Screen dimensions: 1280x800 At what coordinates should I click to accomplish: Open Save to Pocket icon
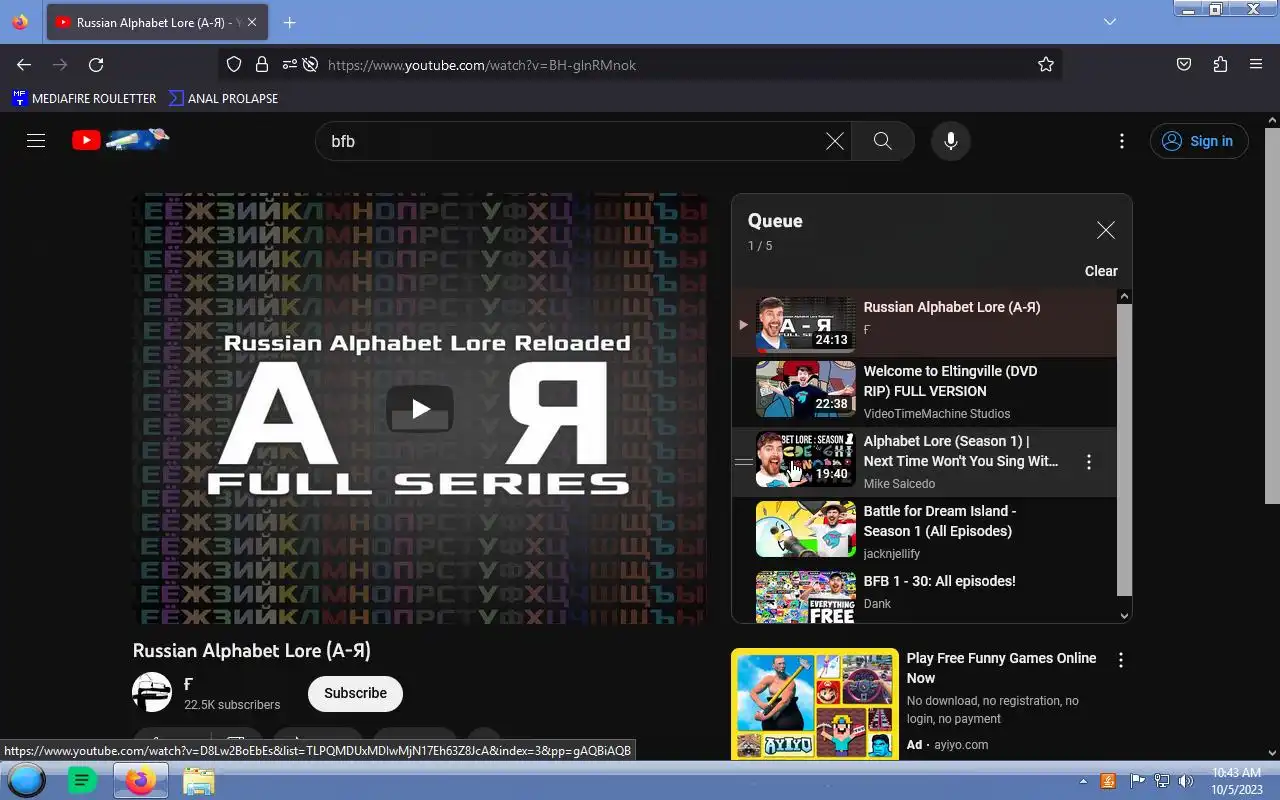(1184, 65)
